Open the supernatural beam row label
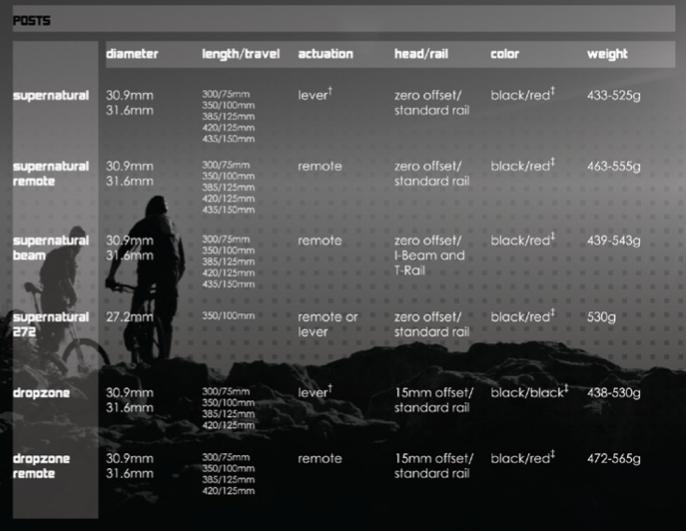The height and width of the screenshot is (531, 686). [x=51, y=248]
